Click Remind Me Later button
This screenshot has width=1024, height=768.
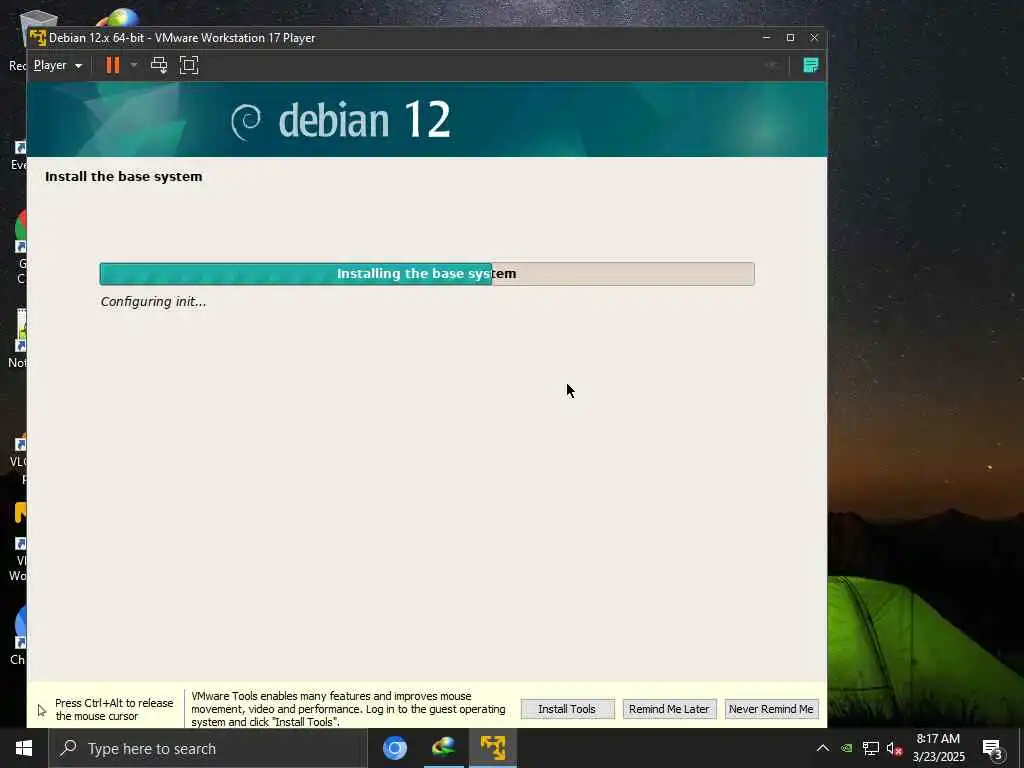[x=669, y=709]
